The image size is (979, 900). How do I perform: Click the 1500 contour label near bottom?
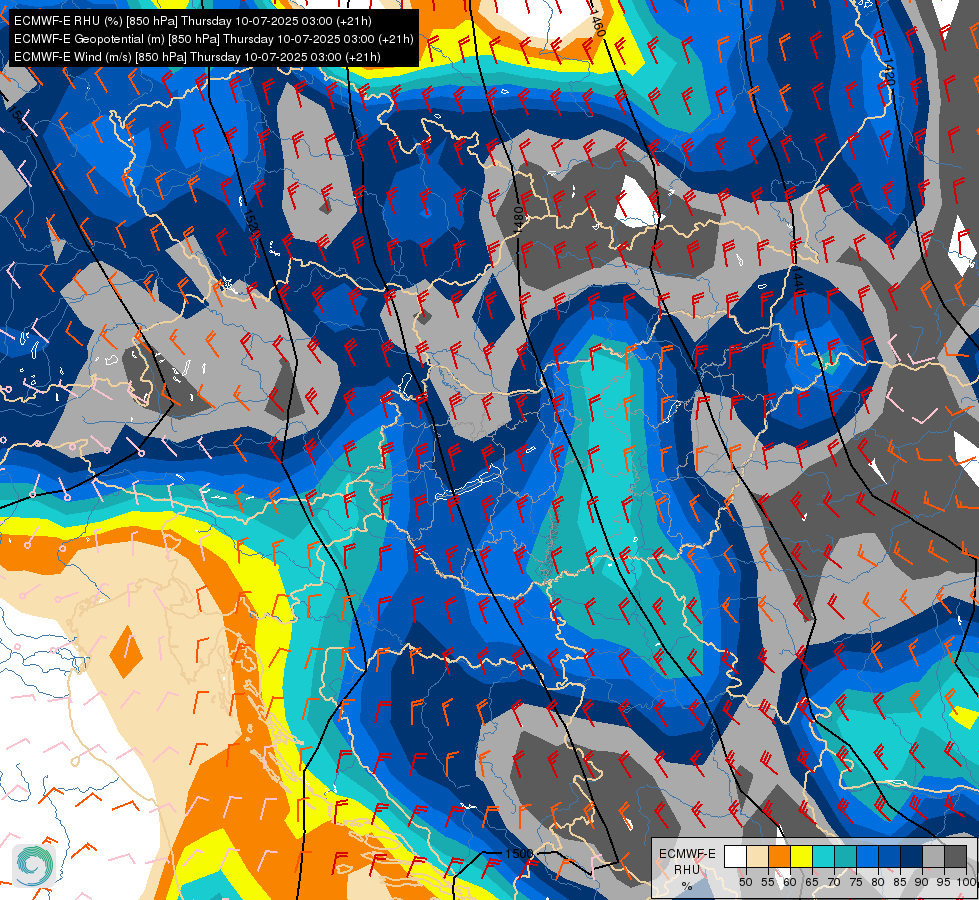pyautogui.click(x=519, y=853)
